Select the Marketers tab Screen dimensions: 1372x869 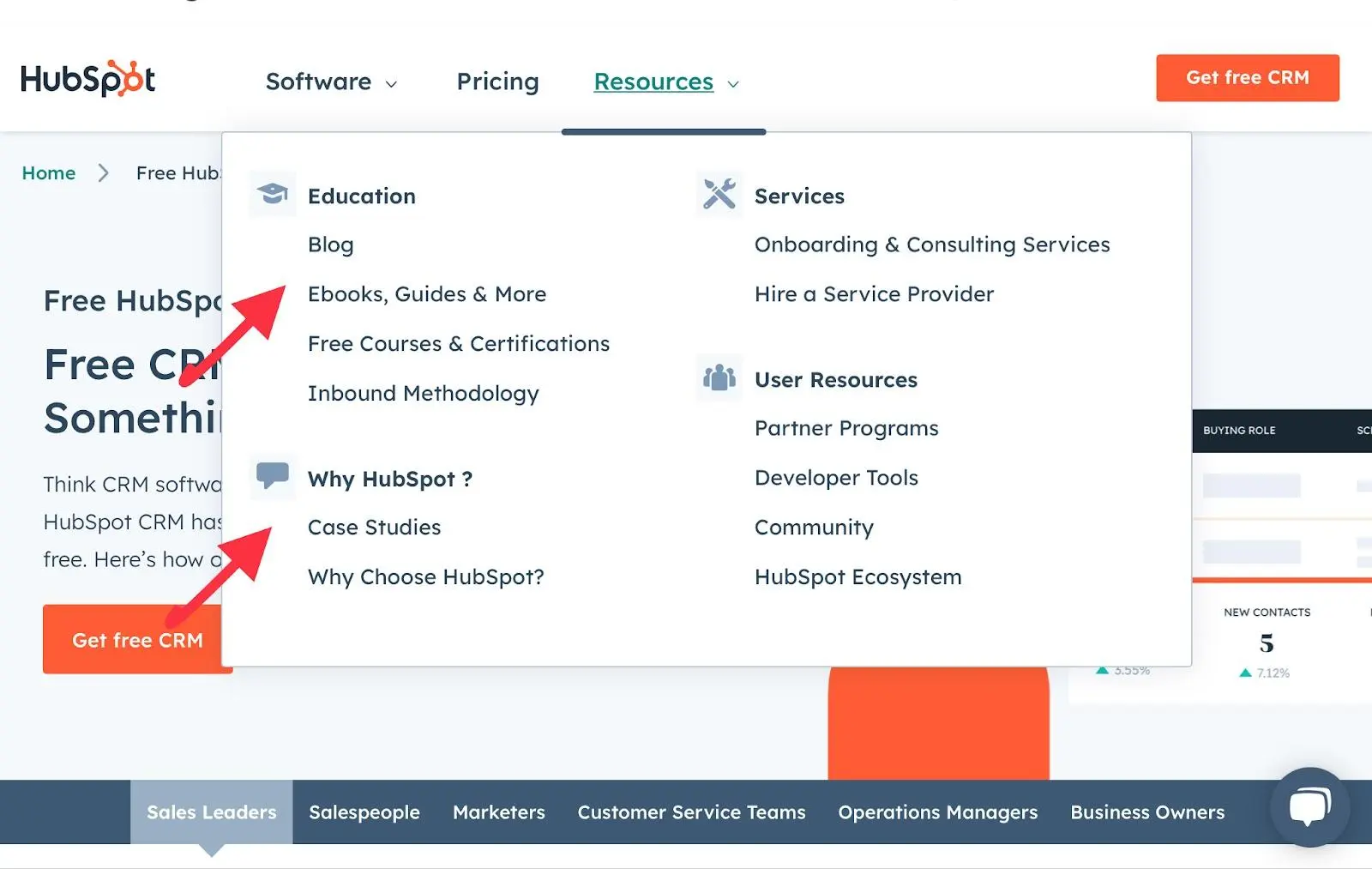pyautogui.click(x=498, y=812)
